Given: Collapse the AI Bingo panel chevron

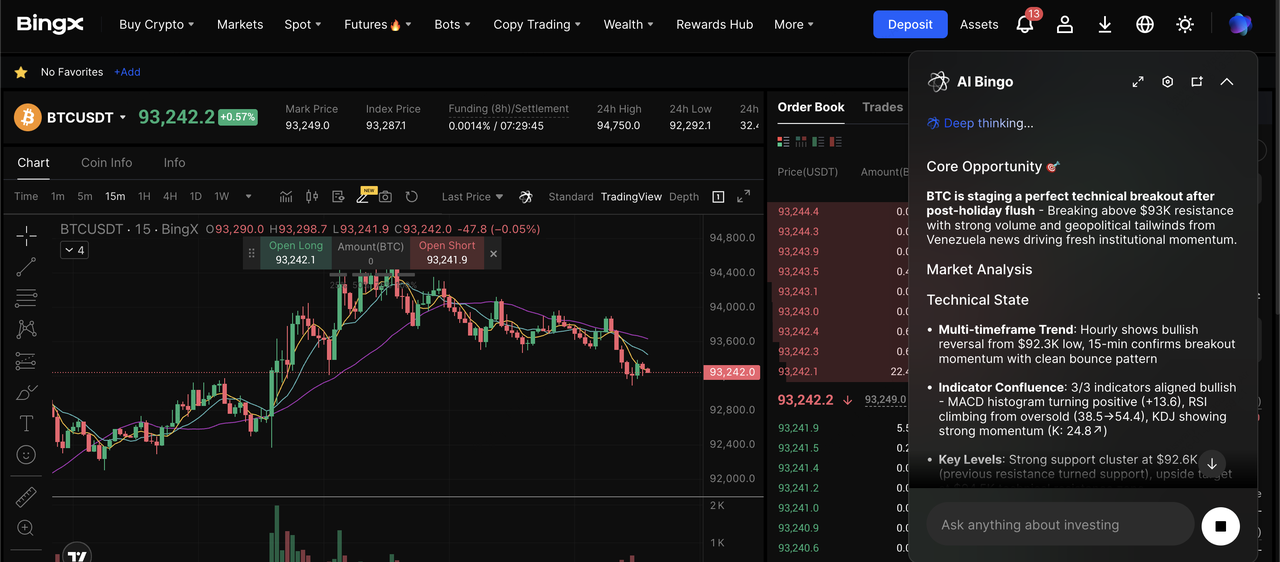Looking at the screenshot, I should tap(1227, 82).
